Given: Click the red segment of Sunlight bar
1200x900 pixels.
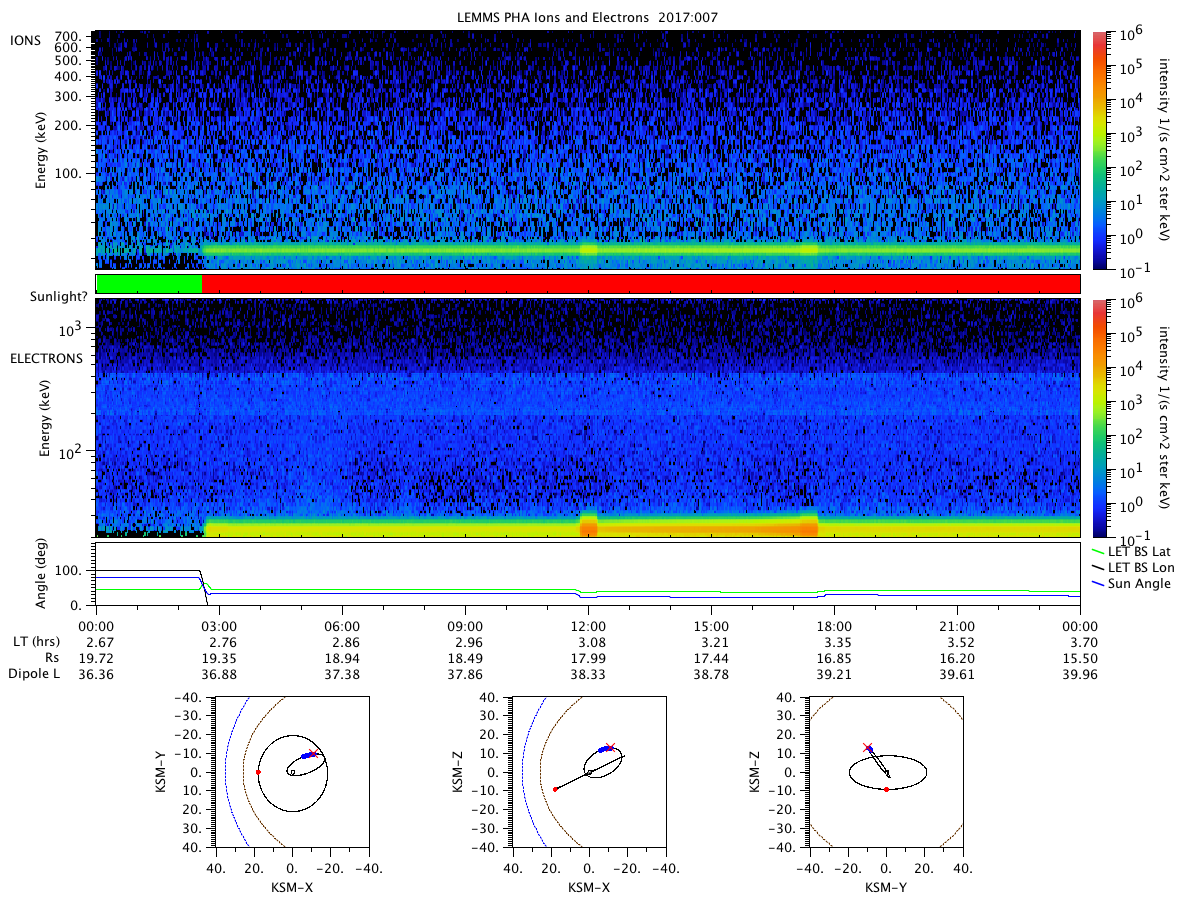Looking at the screenshot, I should pyautogui.click(x=641, y=284).
